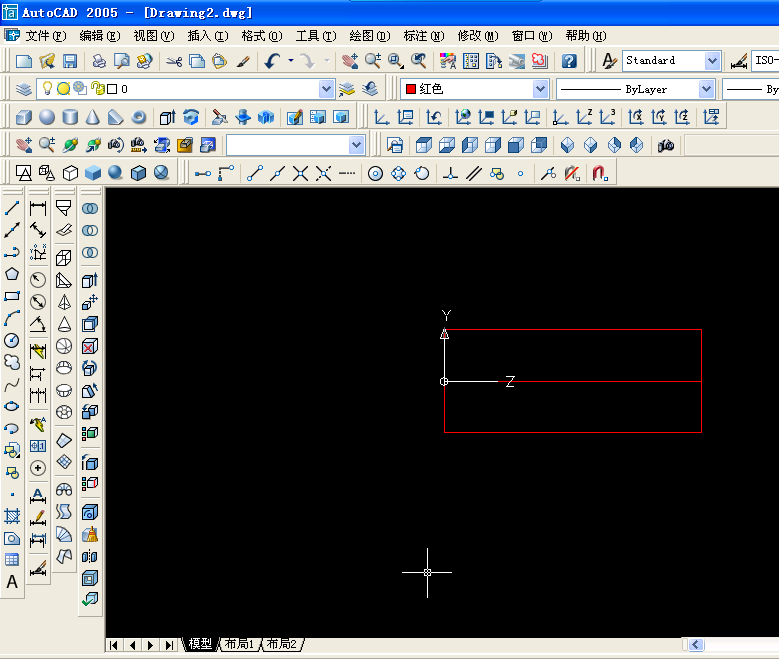Click the red color swatch beside 红色

tap(410, 89)
